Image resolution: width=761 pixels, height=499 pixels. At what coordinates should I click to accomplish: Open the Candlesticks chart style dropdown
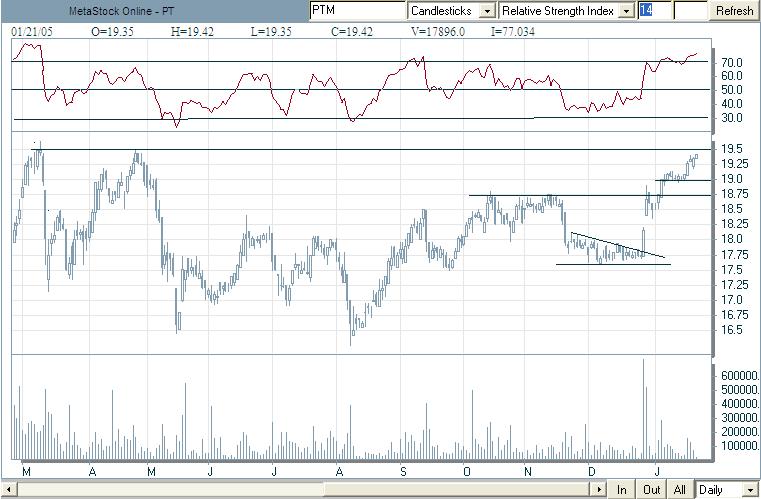[487, 11]
